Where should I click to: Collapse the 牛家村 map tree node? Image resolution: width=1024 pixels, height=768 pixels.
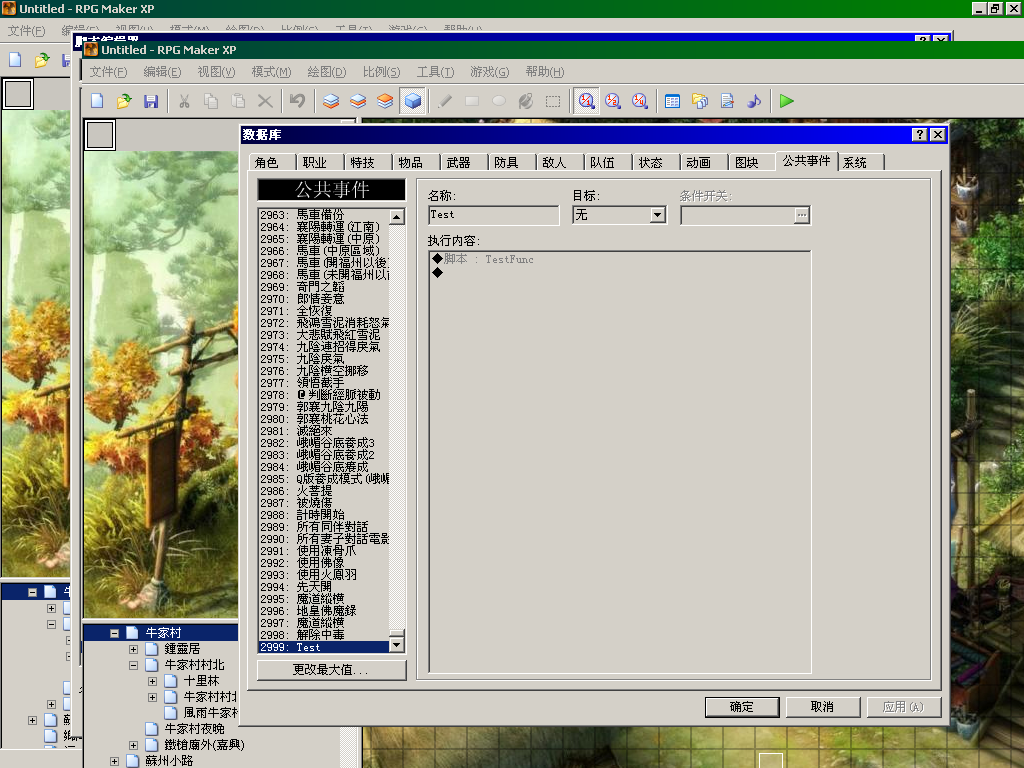pos(114,633)
